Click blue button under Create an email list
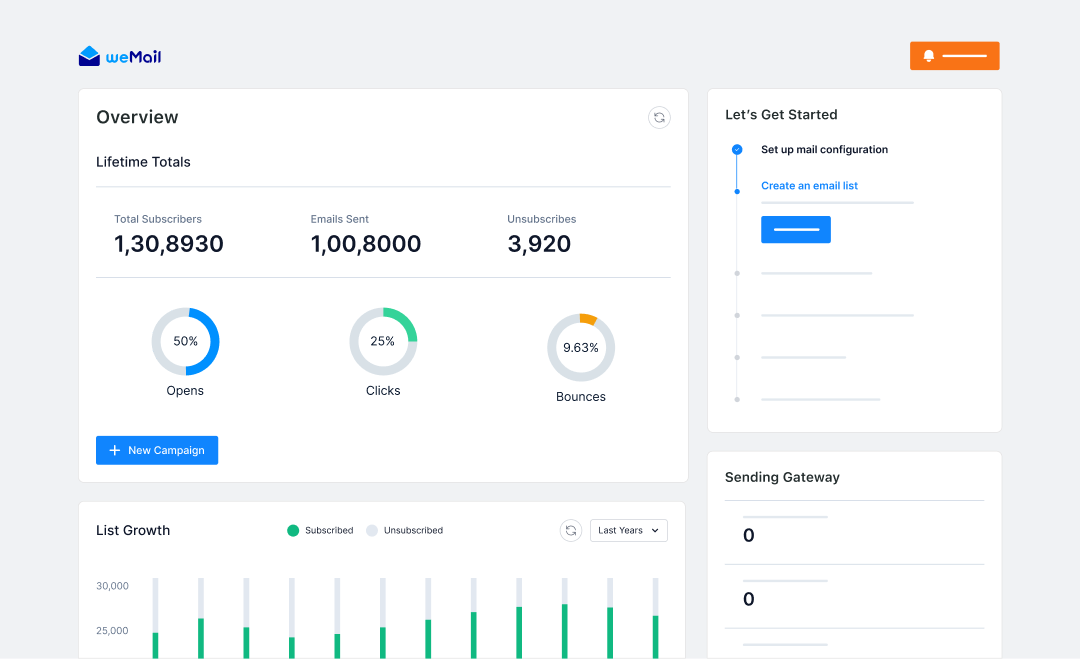The width and height of the screenshot is (1080, 659). click(x=796, y=230)
